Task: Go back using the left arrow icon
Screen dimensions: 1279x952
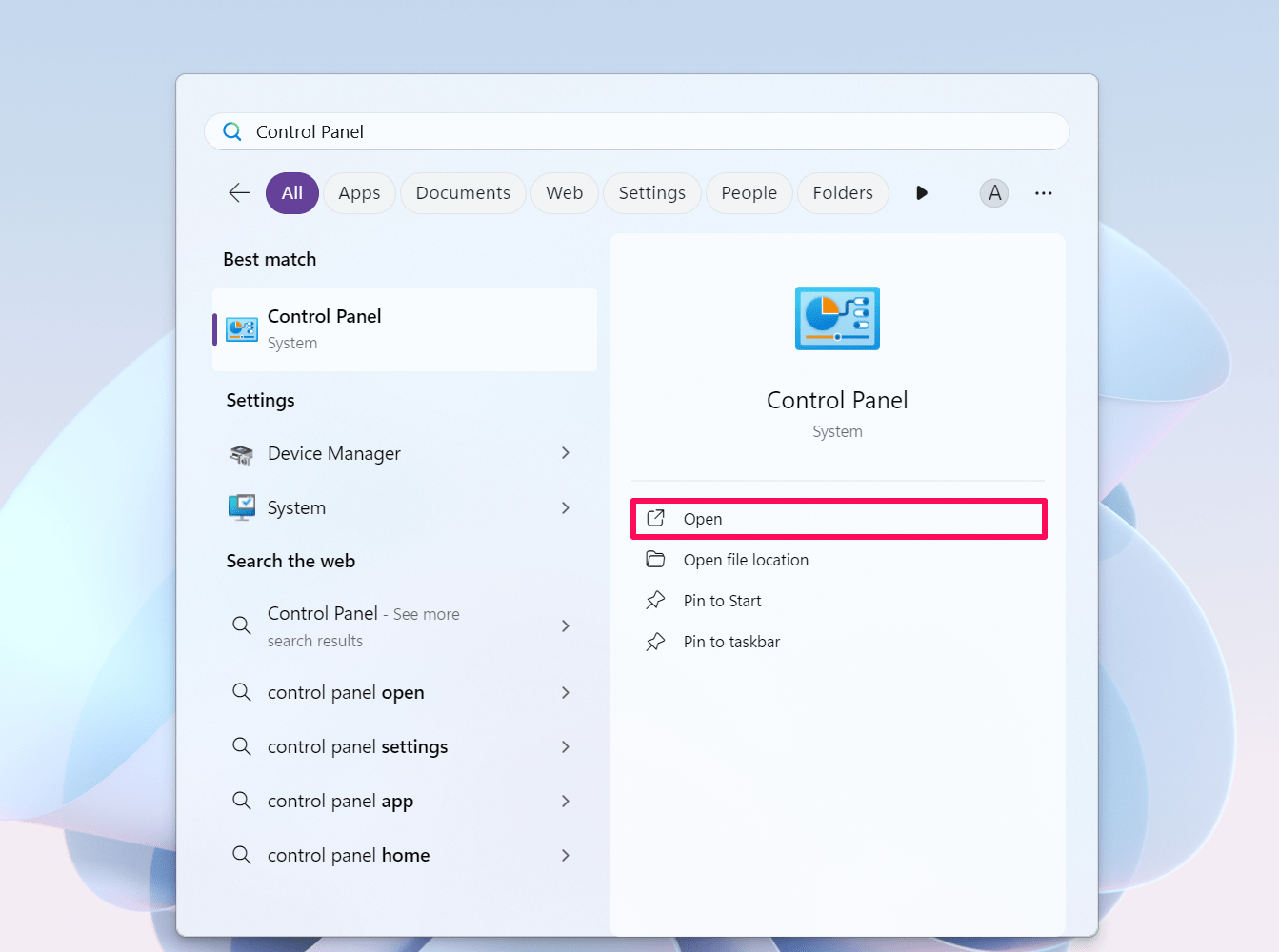Action: point(239,193)
